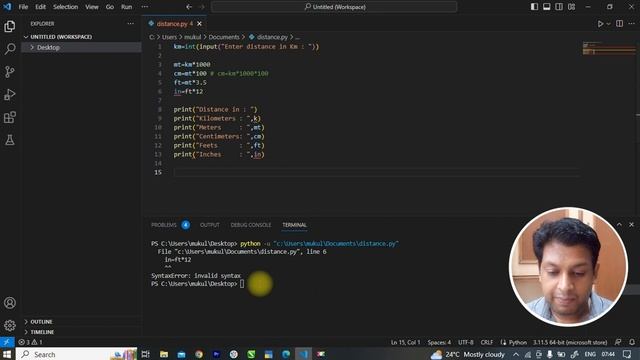Expand the Timeline section
The image size is (640, 360).
[x=81, y=332]
